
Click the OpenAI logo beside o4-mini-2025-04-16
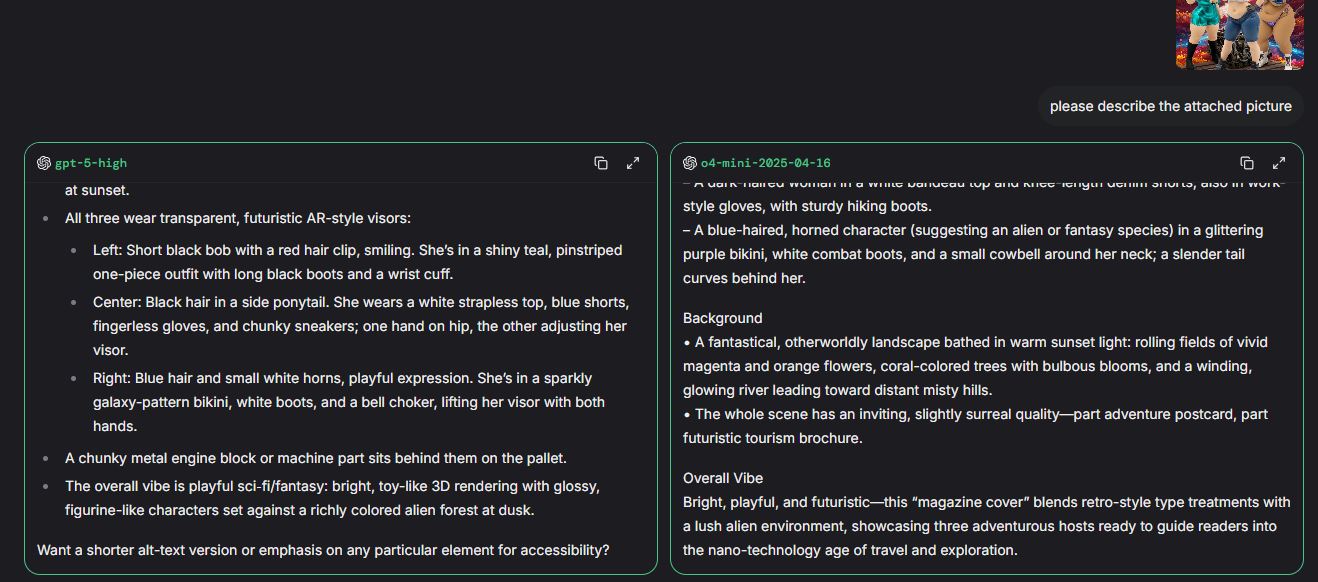[690, 163]
